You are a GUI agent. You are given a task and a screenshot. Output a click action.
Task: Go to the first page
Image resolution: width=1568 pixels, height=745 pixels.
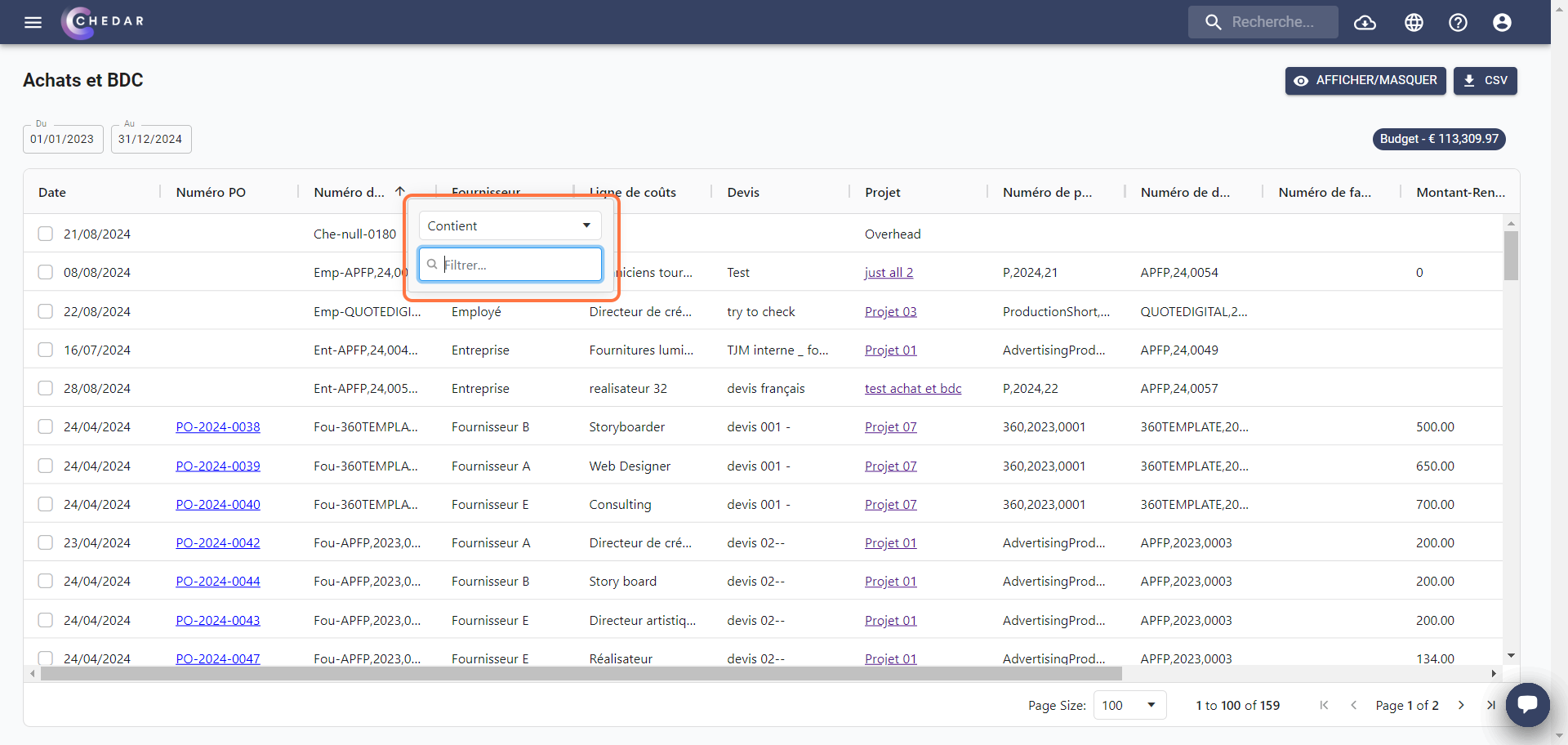pos(1324,705)
